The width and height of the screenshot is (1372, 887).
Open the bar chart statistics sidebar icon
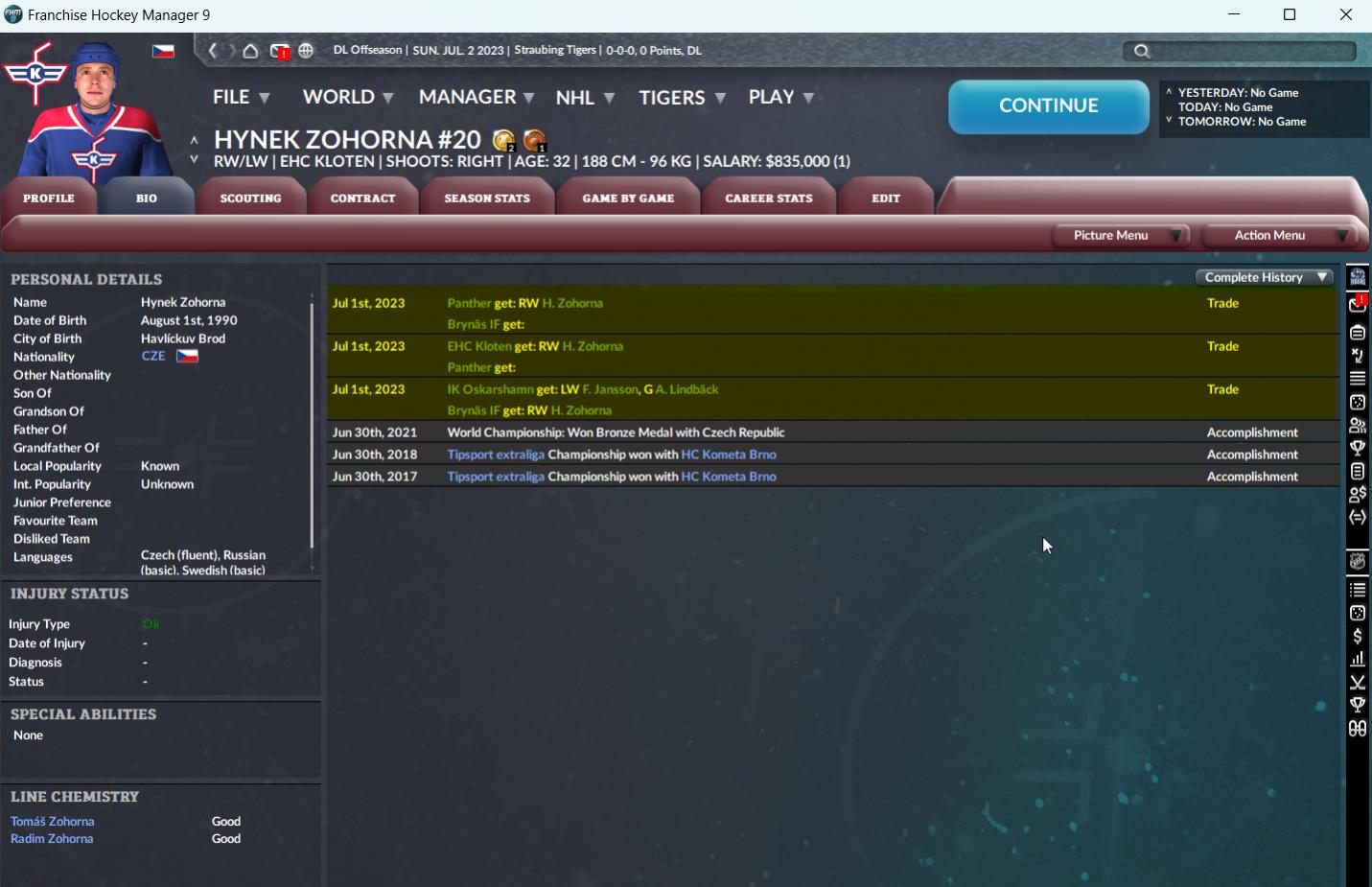click(1358, 659)
